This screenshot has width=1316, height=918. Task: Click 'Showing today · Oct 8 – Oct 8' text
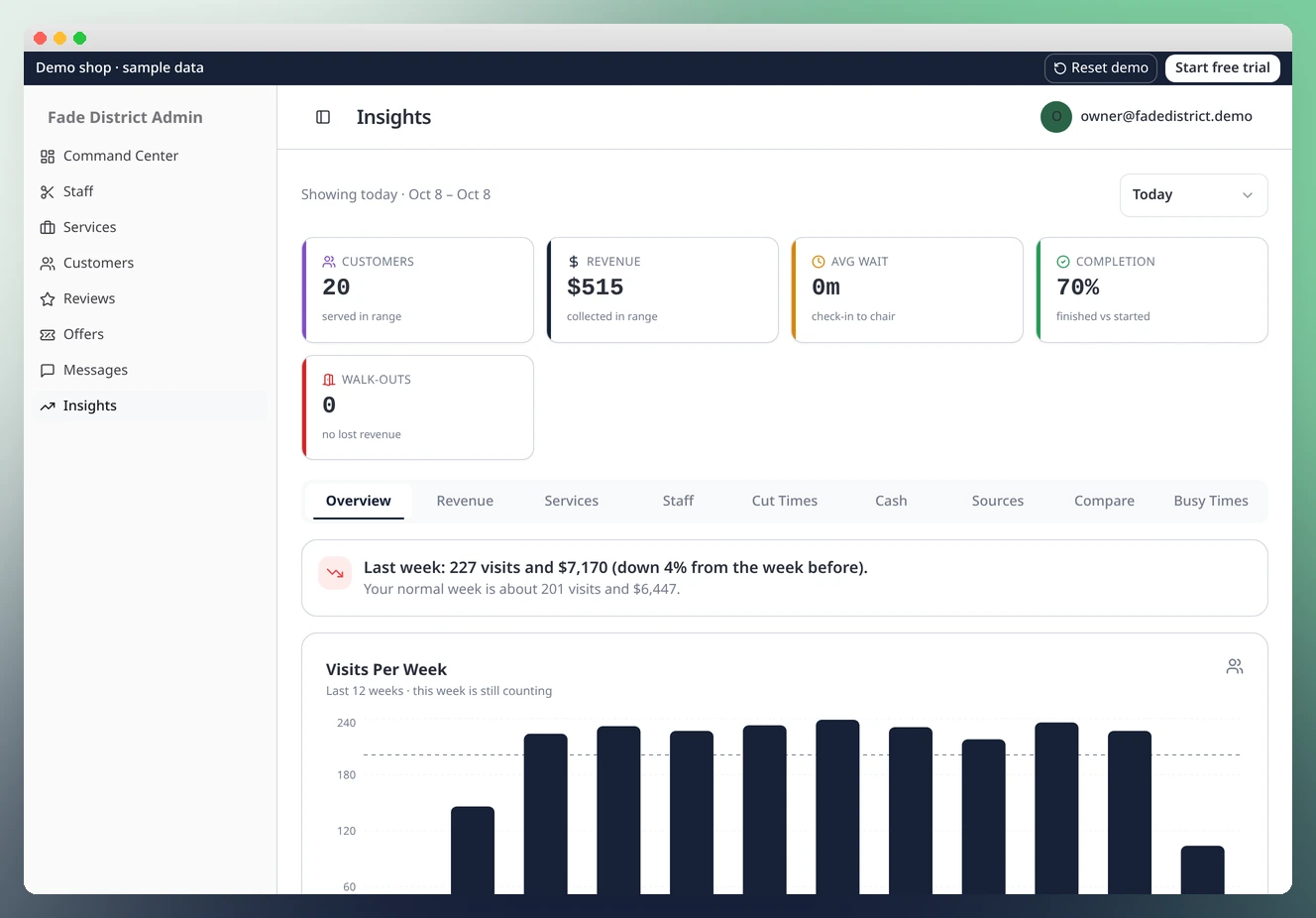(396, 195)
